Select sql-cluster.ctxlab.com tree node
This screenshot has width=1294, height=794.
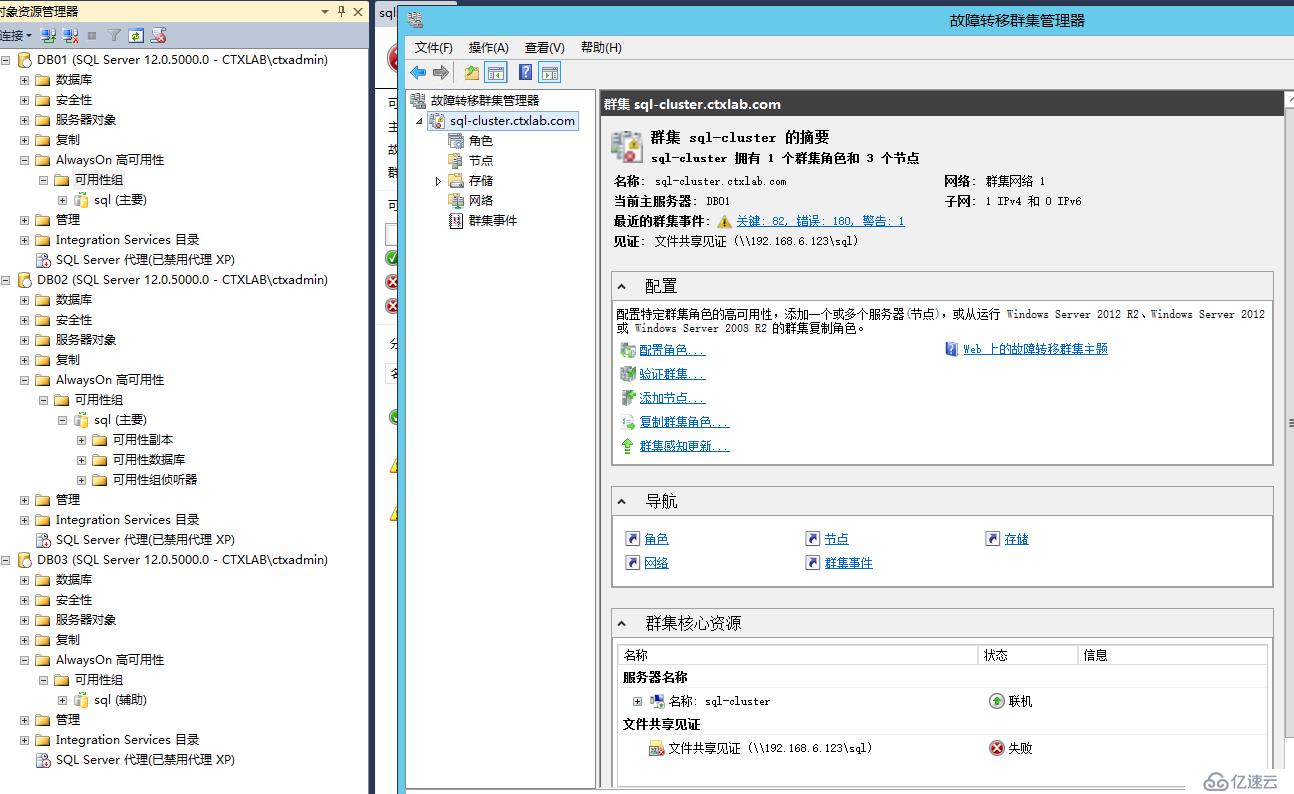click(512, 121)
